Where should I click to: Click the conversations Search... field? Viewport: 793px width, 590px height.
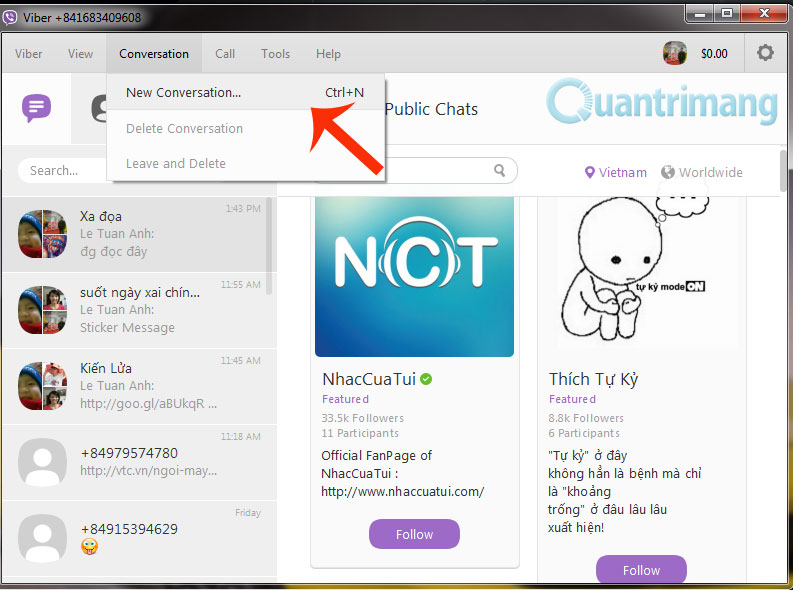[x=62, y=170]
